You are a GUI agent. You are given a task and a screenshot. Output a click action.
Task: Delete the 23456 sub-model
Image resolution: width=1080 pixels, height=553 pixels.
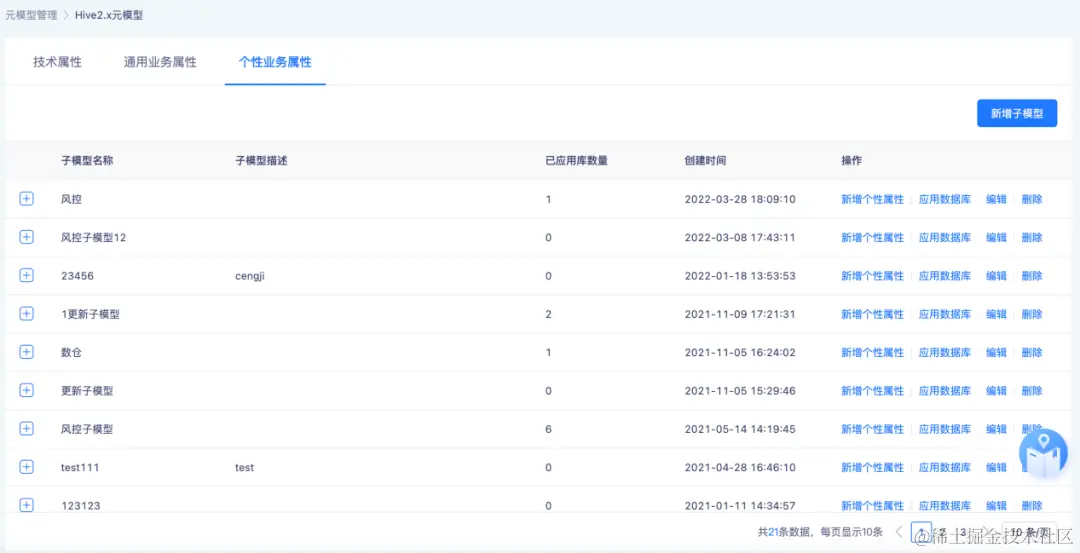[1032, 275]
